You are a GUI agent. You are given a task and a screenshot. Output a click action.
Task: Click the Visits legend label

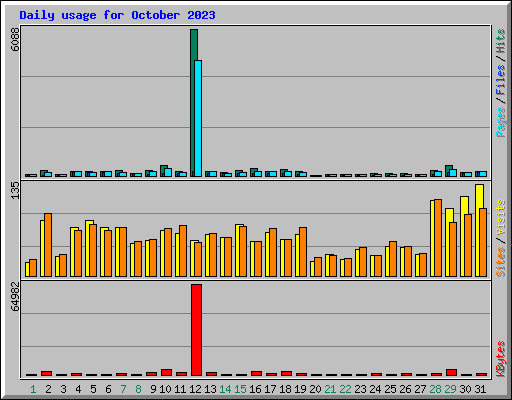[500, 217]
